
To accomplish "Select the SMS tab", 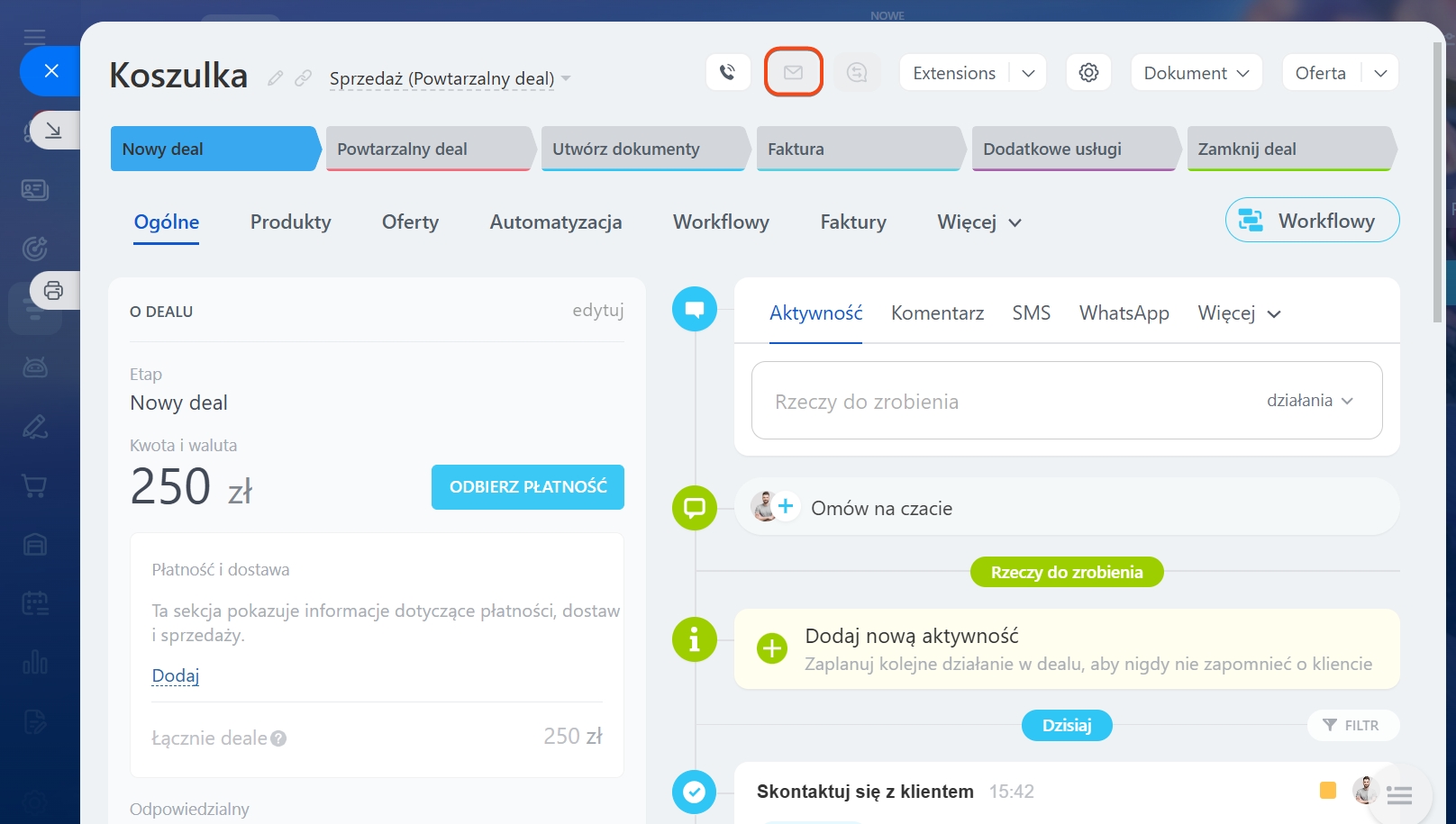I will click(x=1032, y=313).
